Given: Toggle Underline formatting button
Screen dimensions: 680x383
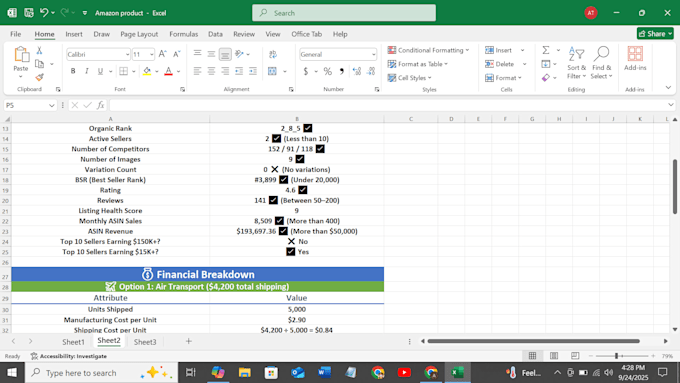Looking at the screenshot, I should (100, 71).
